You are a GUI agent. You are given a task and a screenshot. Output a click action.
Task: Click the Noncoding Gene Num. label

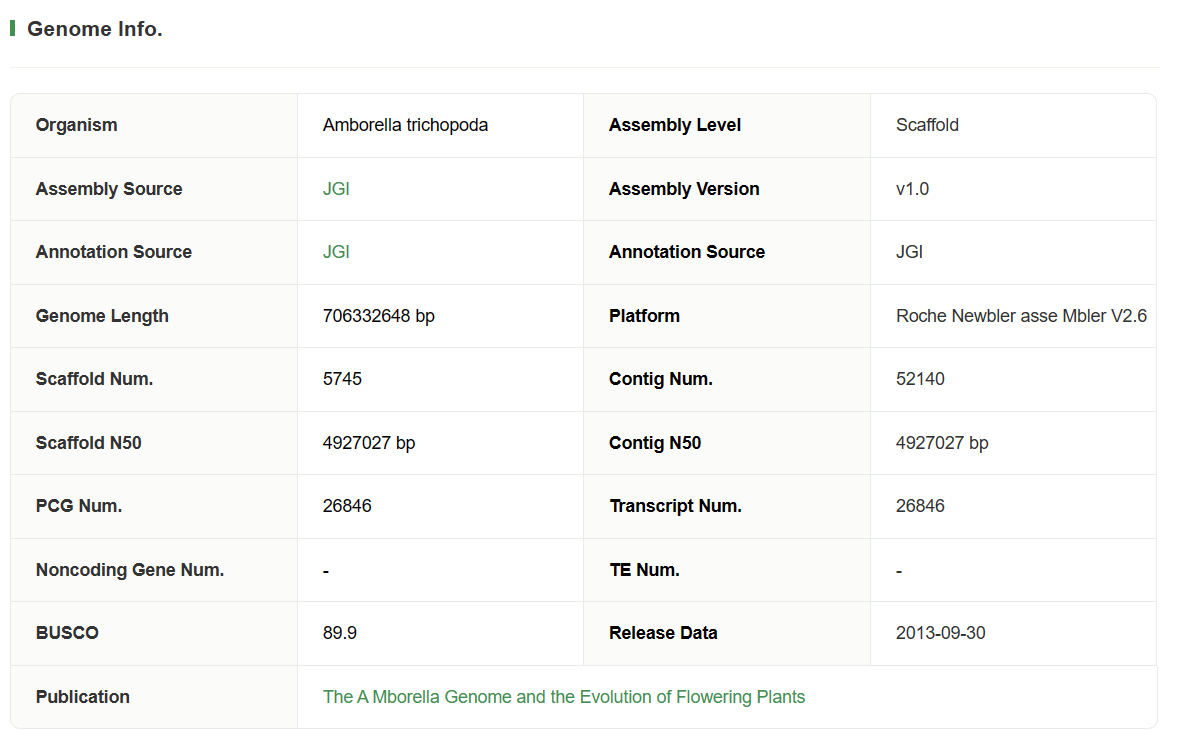click(x=129, y=570)
